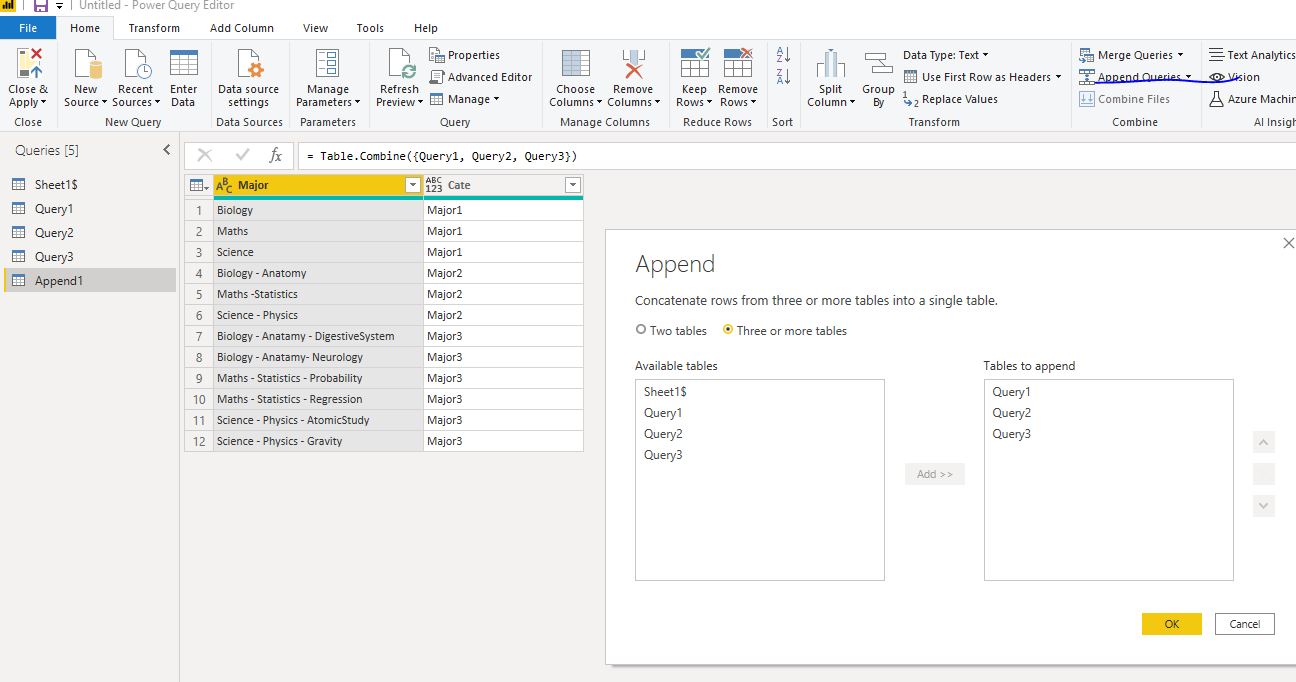Click the Remove Columns icon
This screenshot has height=682, width=1296.
633,63
